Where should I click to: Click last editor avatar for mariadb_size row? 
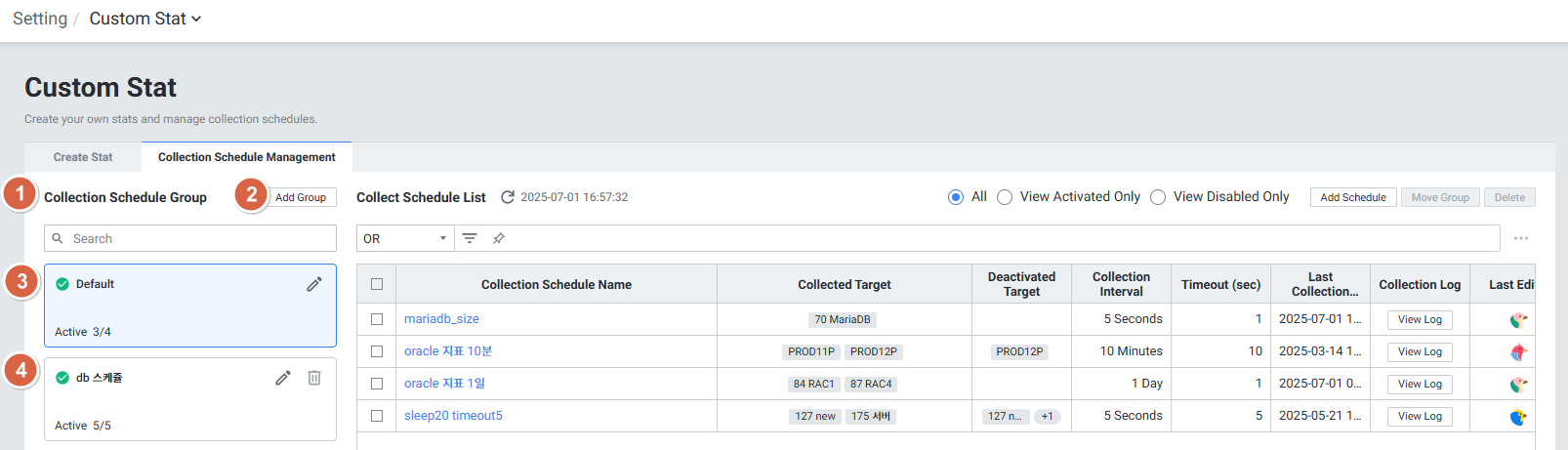1518,320
